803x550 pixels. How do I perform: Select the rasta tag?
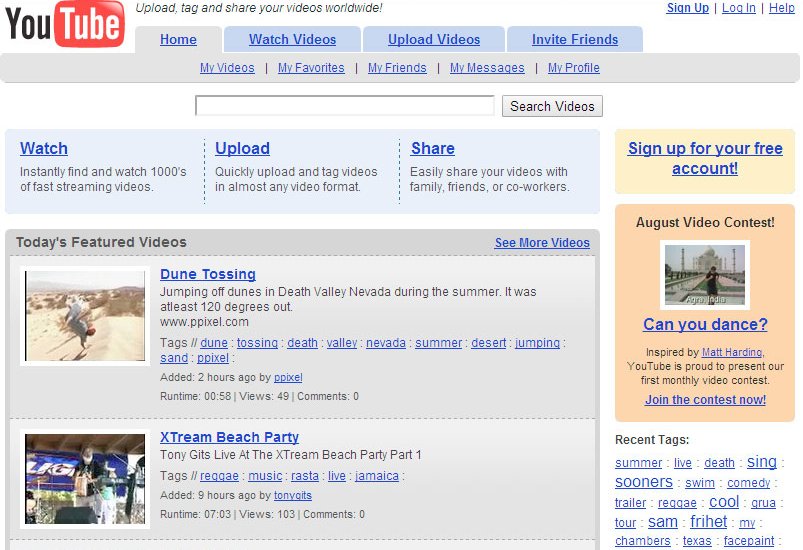point(305,476)
